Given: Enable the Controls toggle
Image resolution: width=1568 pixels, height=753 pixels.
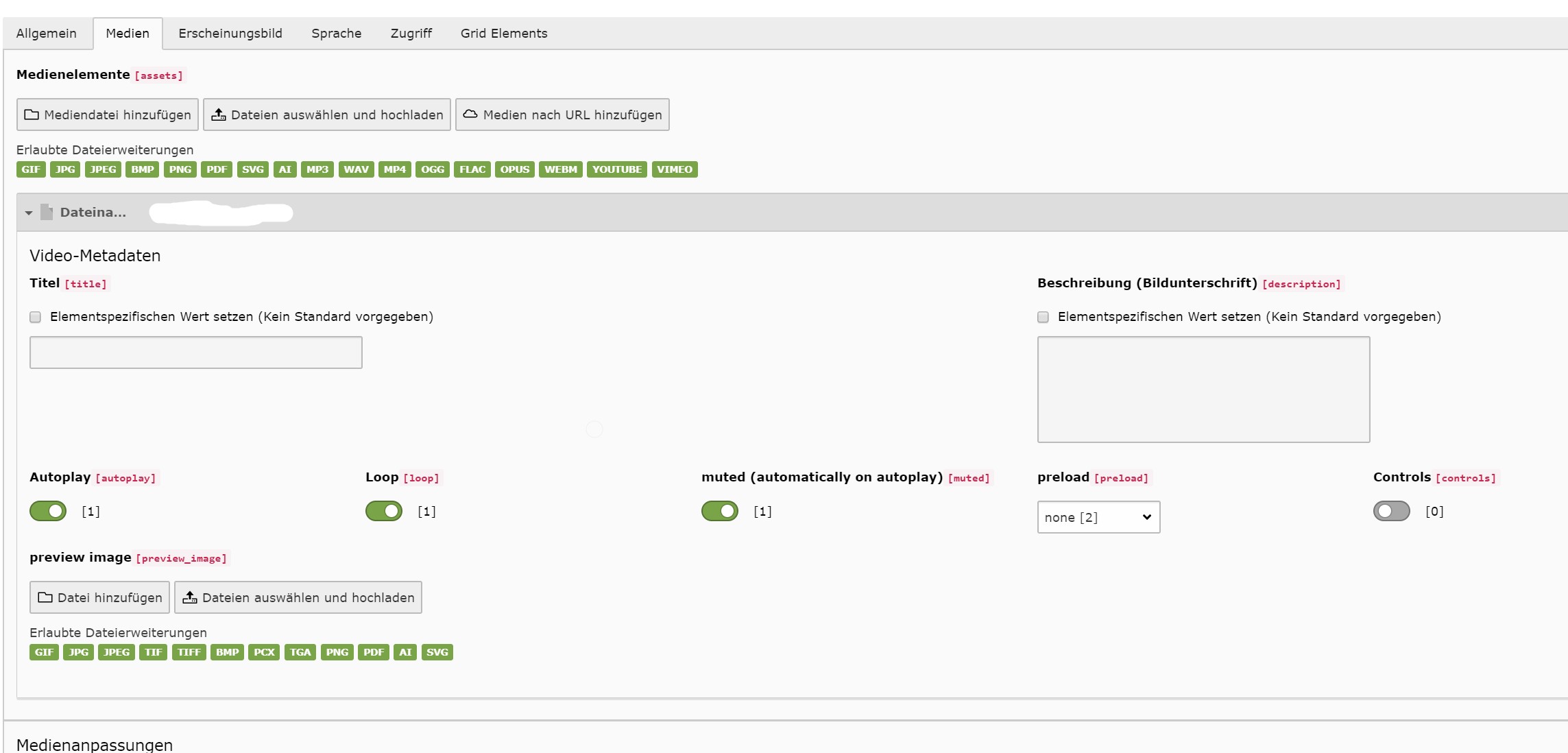Looking at the screenshot, I should pyautogui.click(x=1392, y=511).
